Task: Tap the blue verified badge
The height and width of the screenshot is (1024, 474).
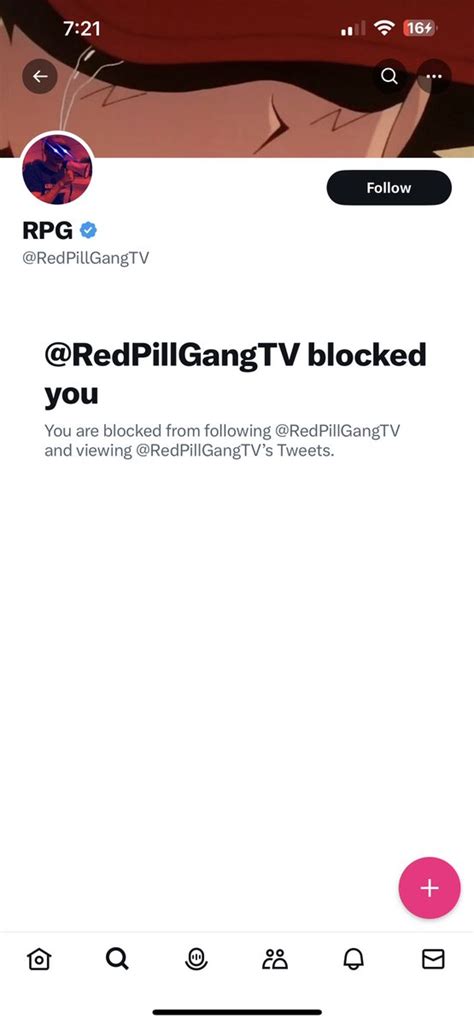Action: pyautogui.click(x=88, y=230)
